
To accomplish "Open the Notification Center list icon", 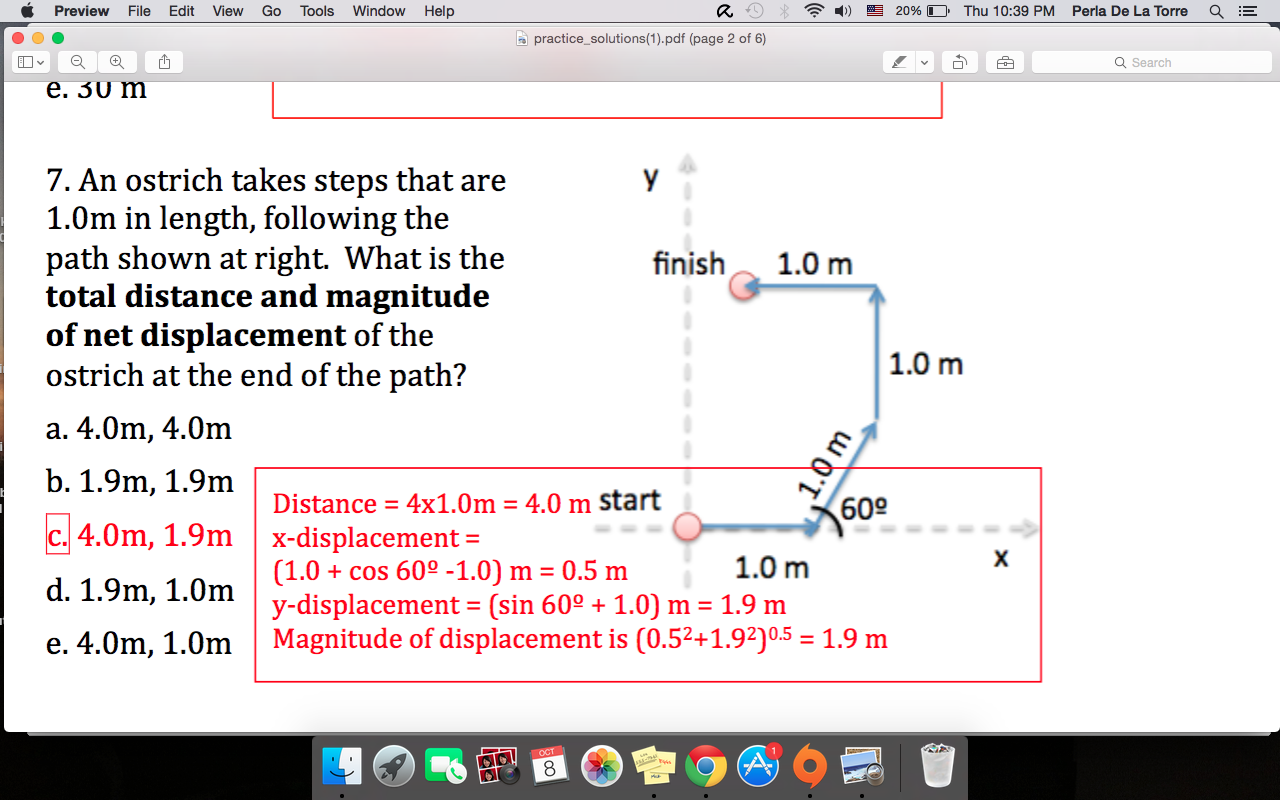I will pyautogui.click(x=1245, y=11).
